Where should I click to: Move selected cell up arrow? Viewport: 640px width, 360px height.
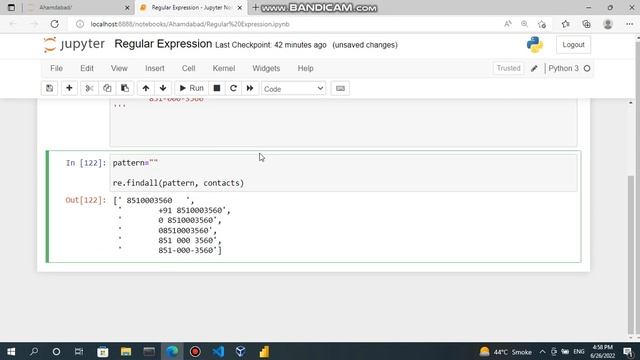point(146,88)
